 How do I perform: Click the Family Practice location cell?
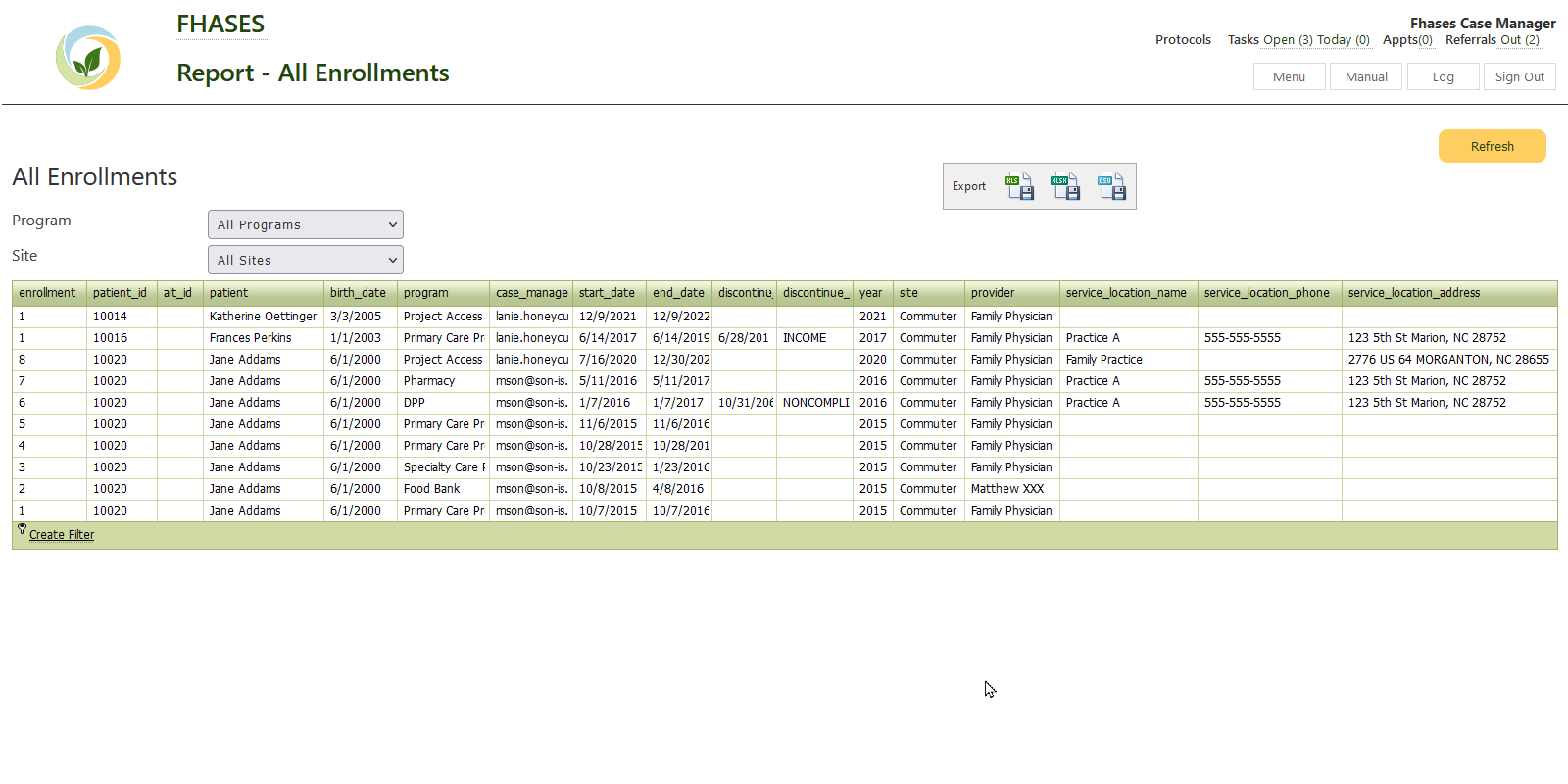click(1128, 360)
